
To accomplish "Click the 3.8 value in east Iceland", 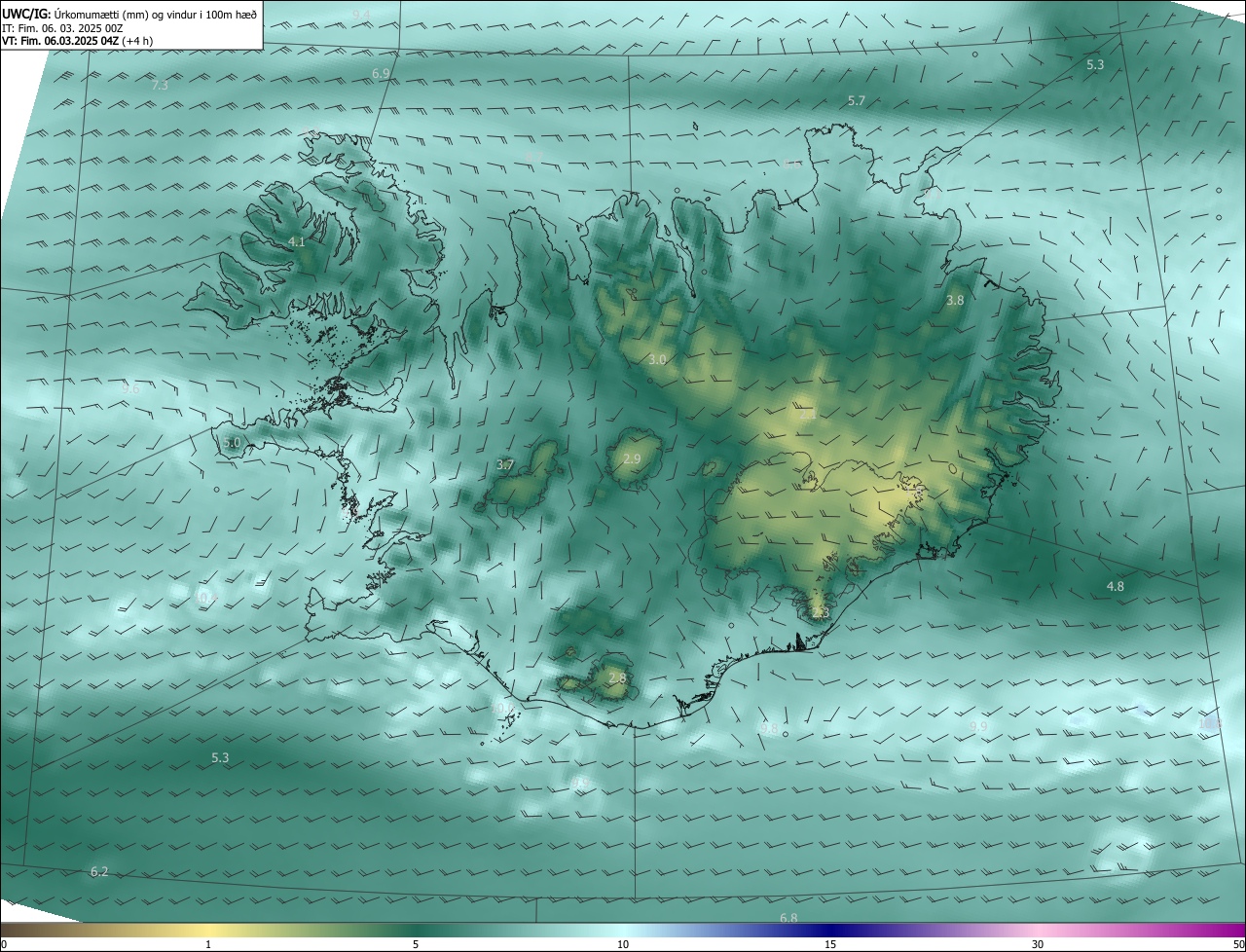I will click(x=955, y=301).
